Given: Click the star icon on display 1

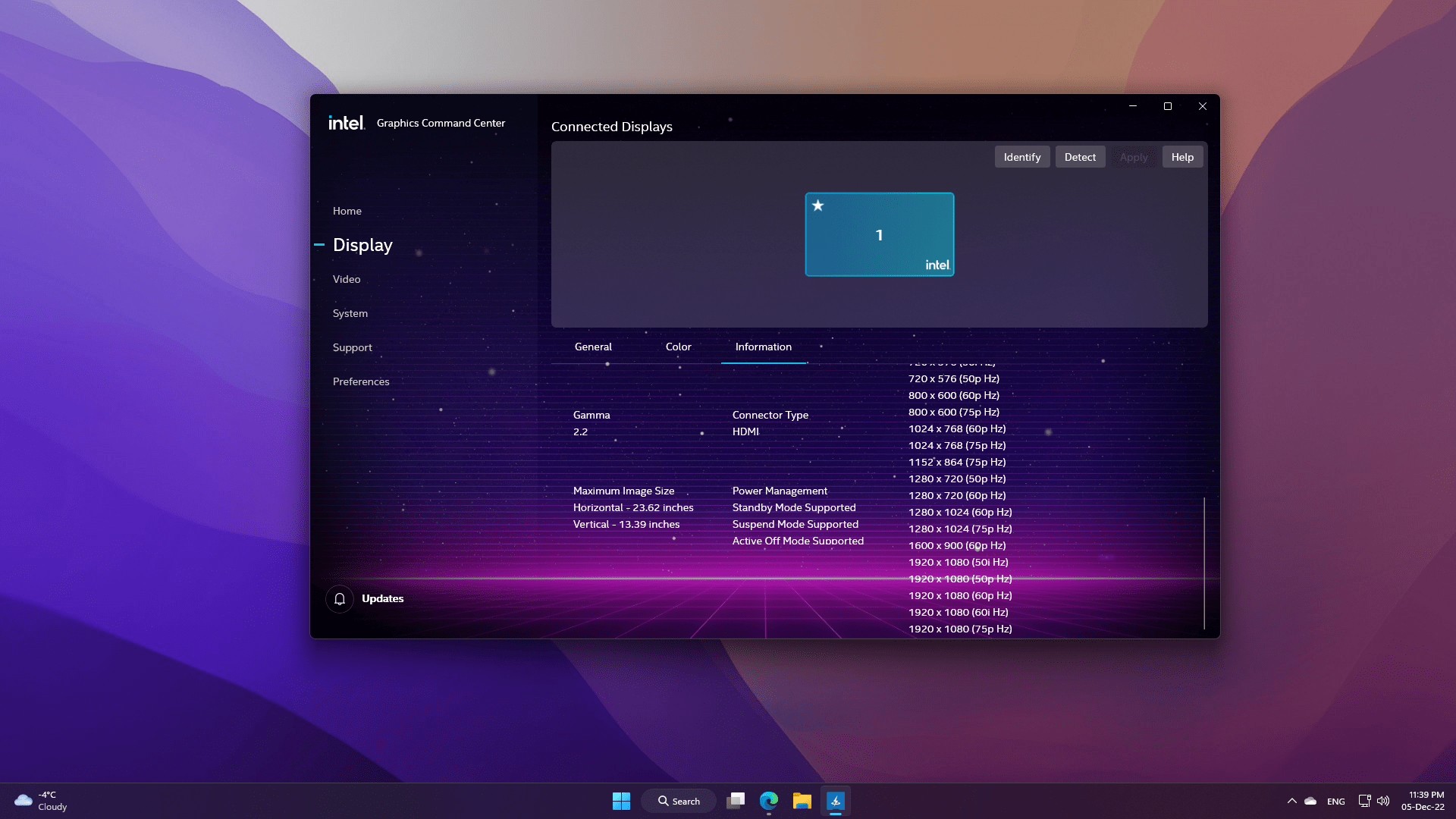Looking at the screenshot, I should pos(817,205).
